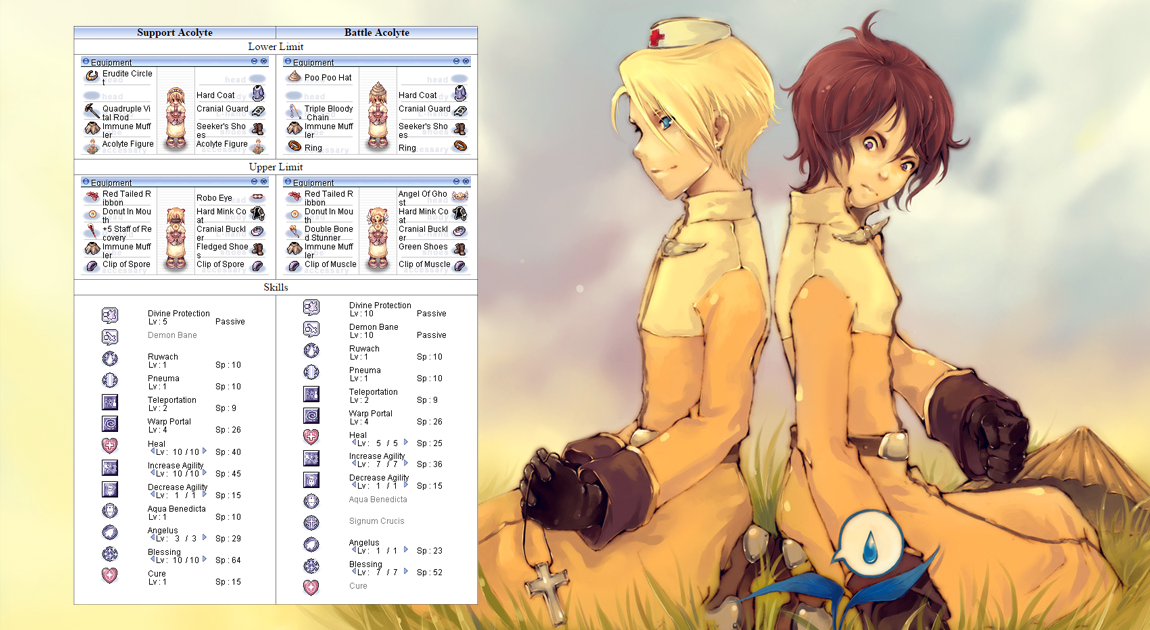1150x630 pixels.
Task: Click the Erudite Circlet headgear icon
Action: [x=92, y=75]
